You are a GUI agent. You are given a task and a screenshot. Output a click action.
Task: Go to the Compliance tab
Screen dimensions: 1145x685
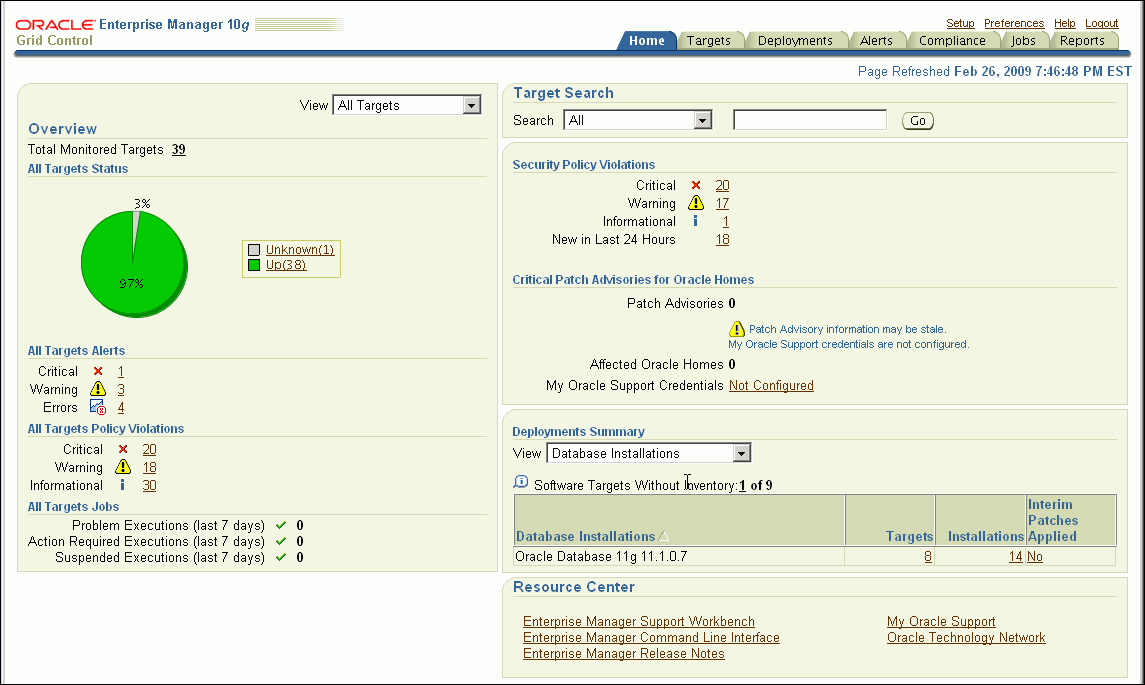coord(952,40)
